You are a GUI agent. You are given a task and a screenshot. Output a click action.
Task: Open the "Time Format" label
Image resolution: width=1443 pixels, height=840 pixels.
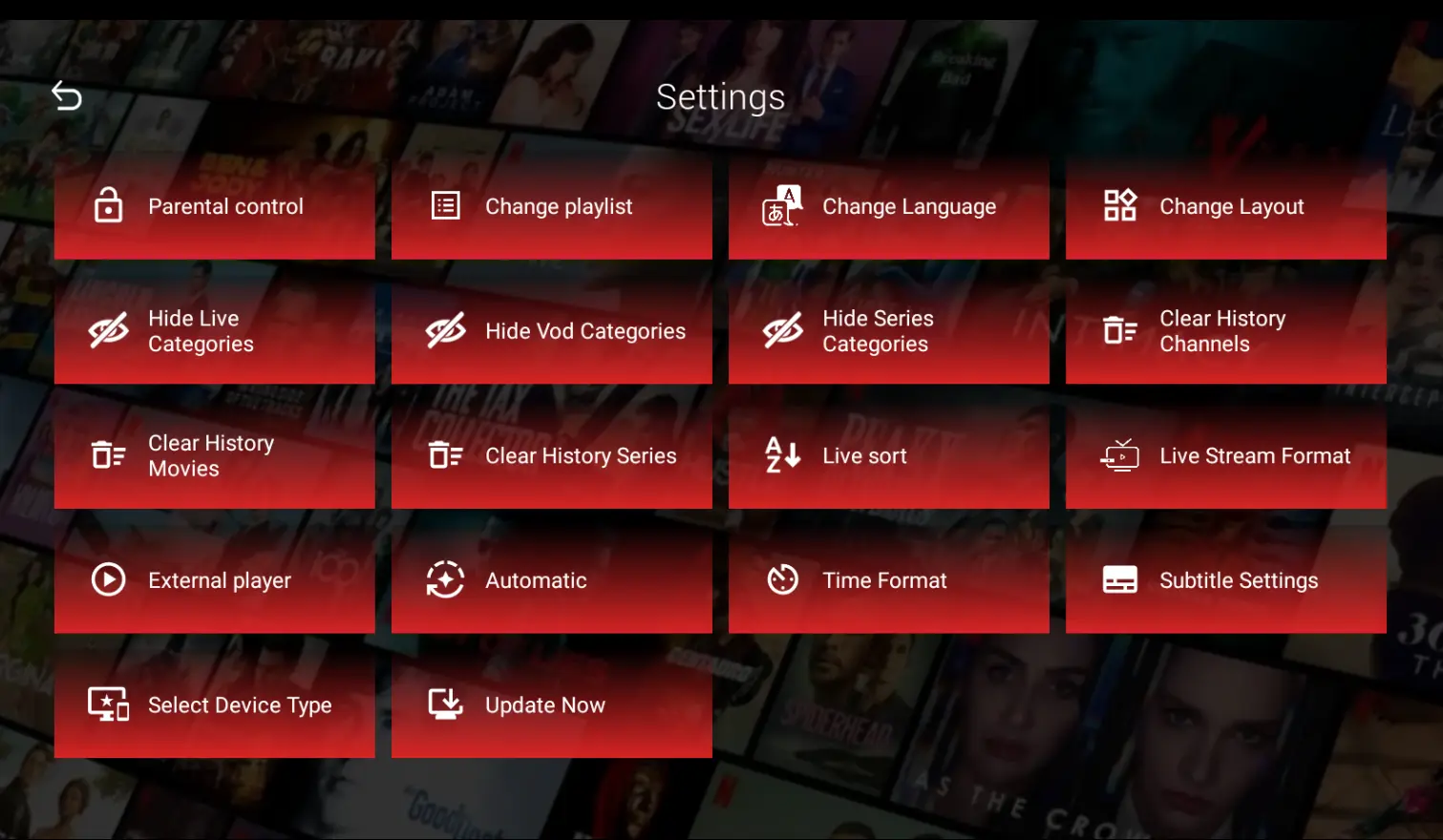884,580
